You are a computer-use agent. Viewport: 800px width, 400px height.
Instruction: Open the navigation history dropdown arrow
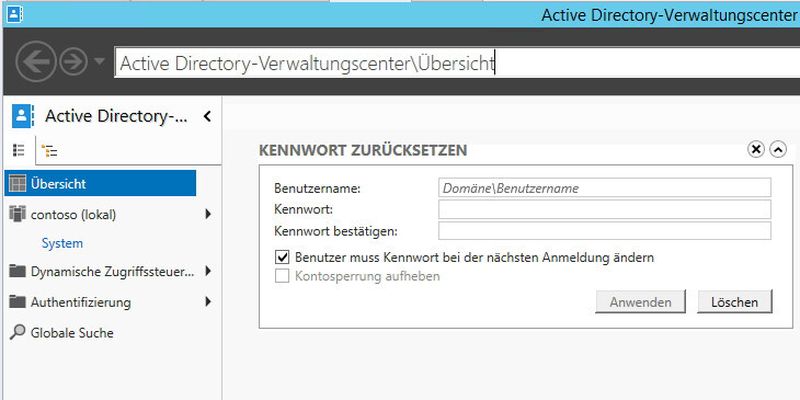pyautogui.click(x=99, y=61)
